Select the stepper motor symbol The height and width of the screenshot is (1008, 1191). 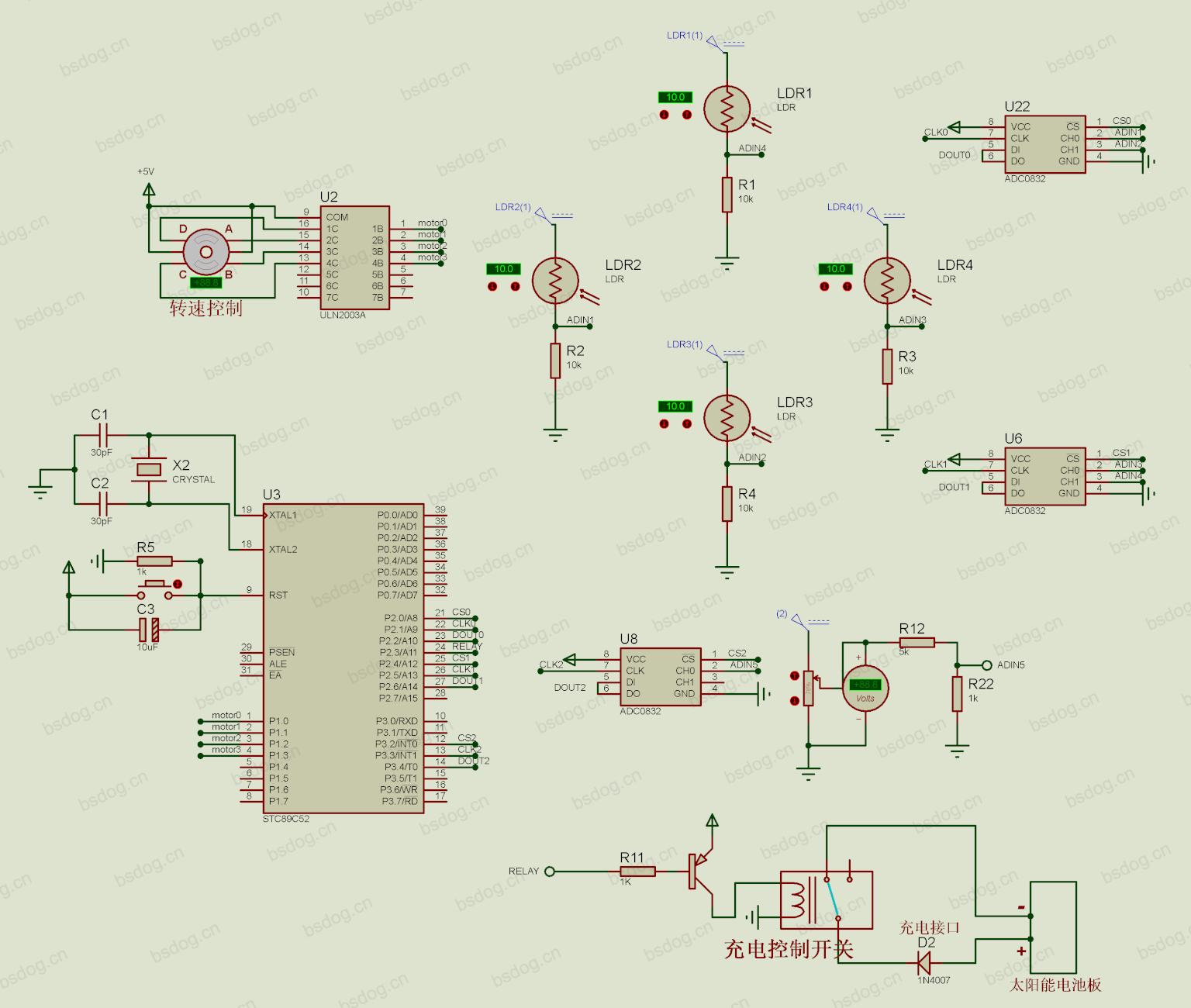(206, 252)
